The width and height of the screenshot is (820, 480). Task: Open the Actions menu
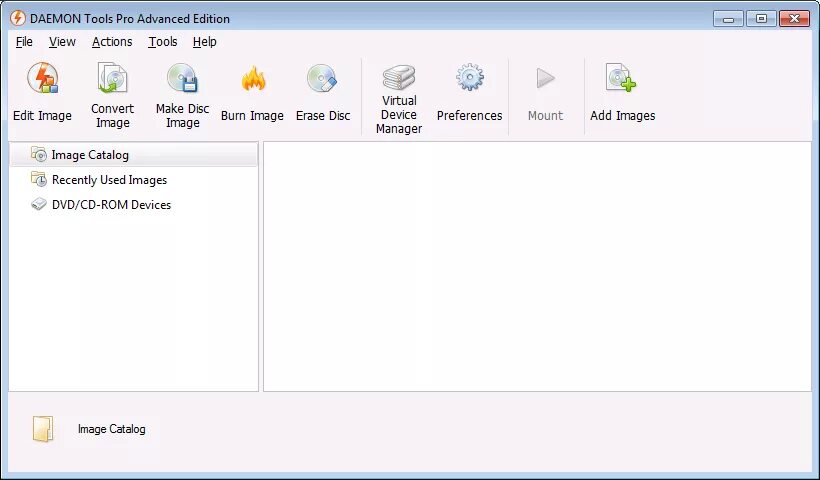pyautogui.click(x=112, y=42)
